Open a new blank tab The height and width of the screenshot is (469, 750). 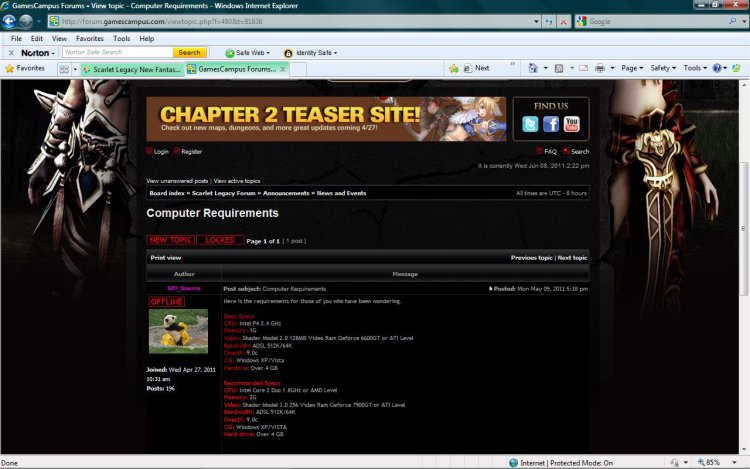(x=298, y=70)
